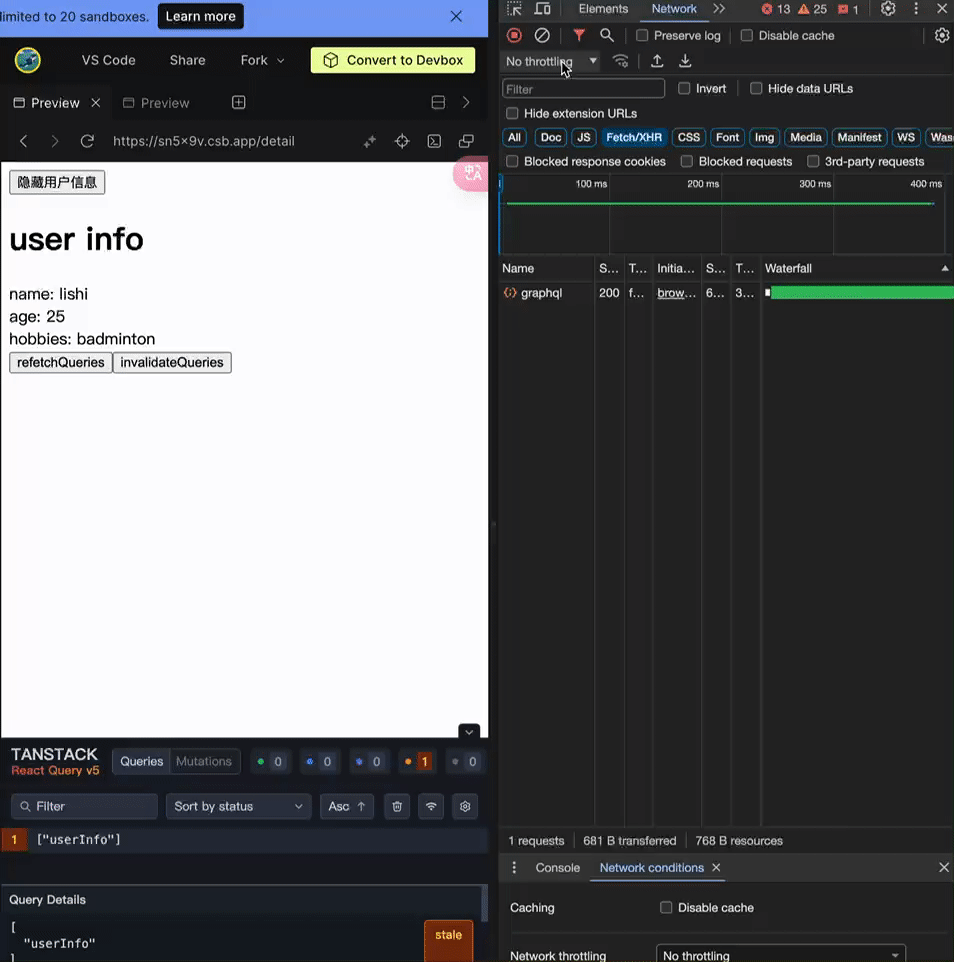The height and width of the screenshot is (962, 954).
Task: Import HAR file upload icon
Action: click(x=656, y=61)
